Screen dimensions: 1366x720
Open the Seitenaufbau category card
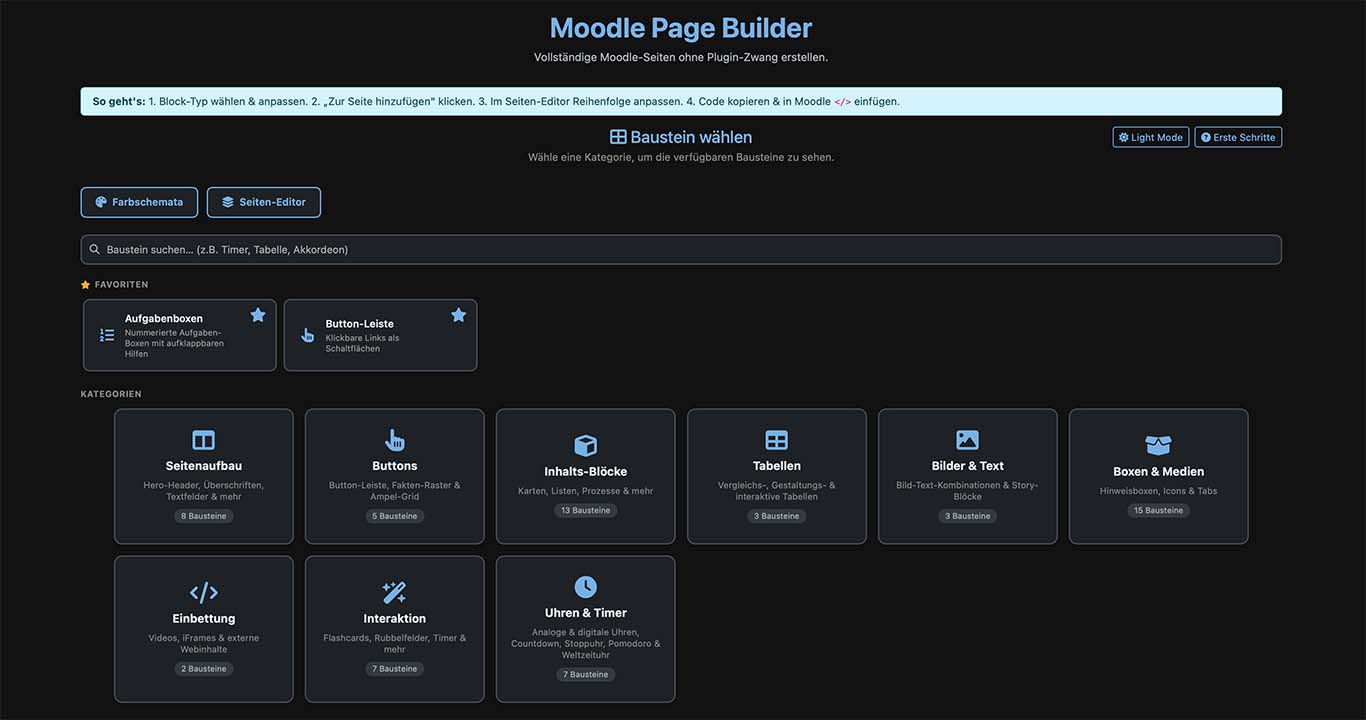pos(204,476)
